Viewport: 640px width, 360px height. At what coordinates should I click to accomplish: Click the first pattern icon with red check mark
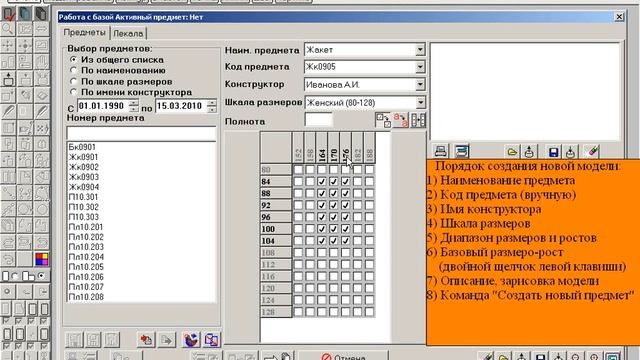pos(8,13)
